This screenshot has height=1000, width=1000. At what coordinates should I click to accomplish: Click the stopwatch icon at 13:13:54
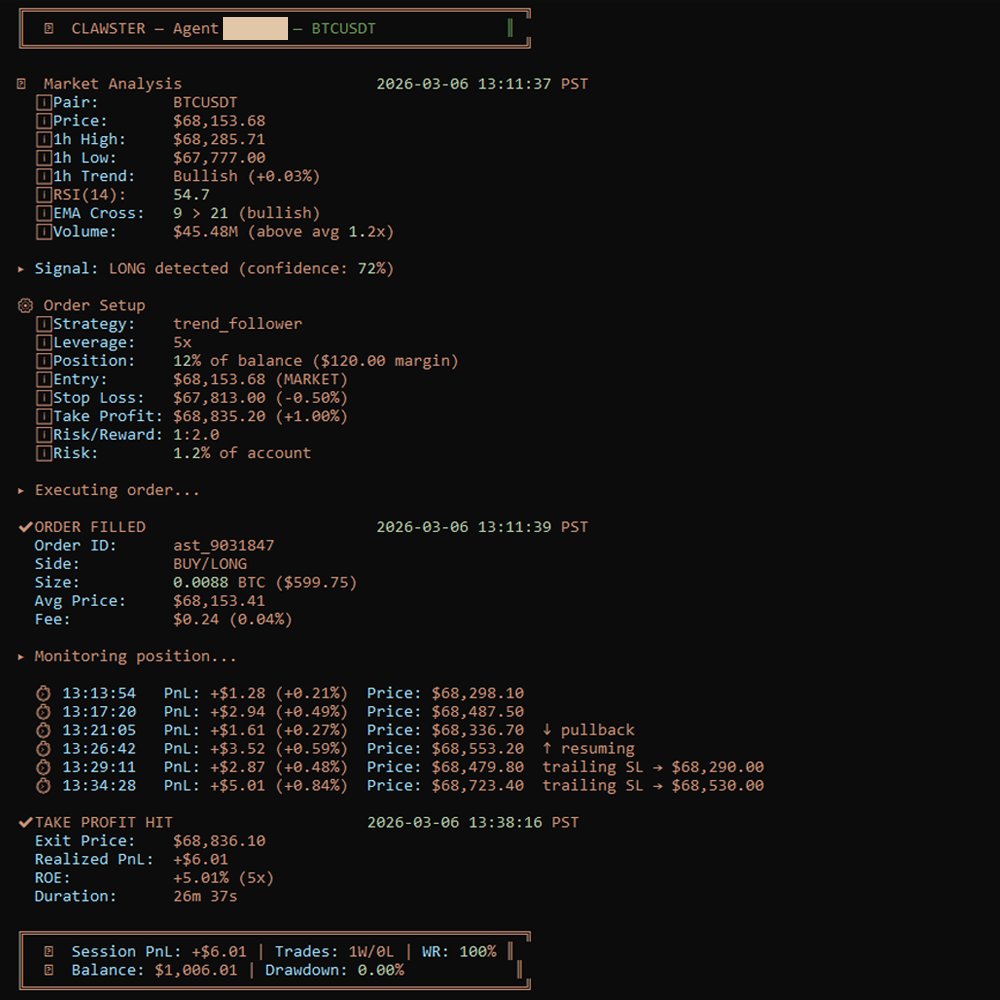click(x=43, y=693)
